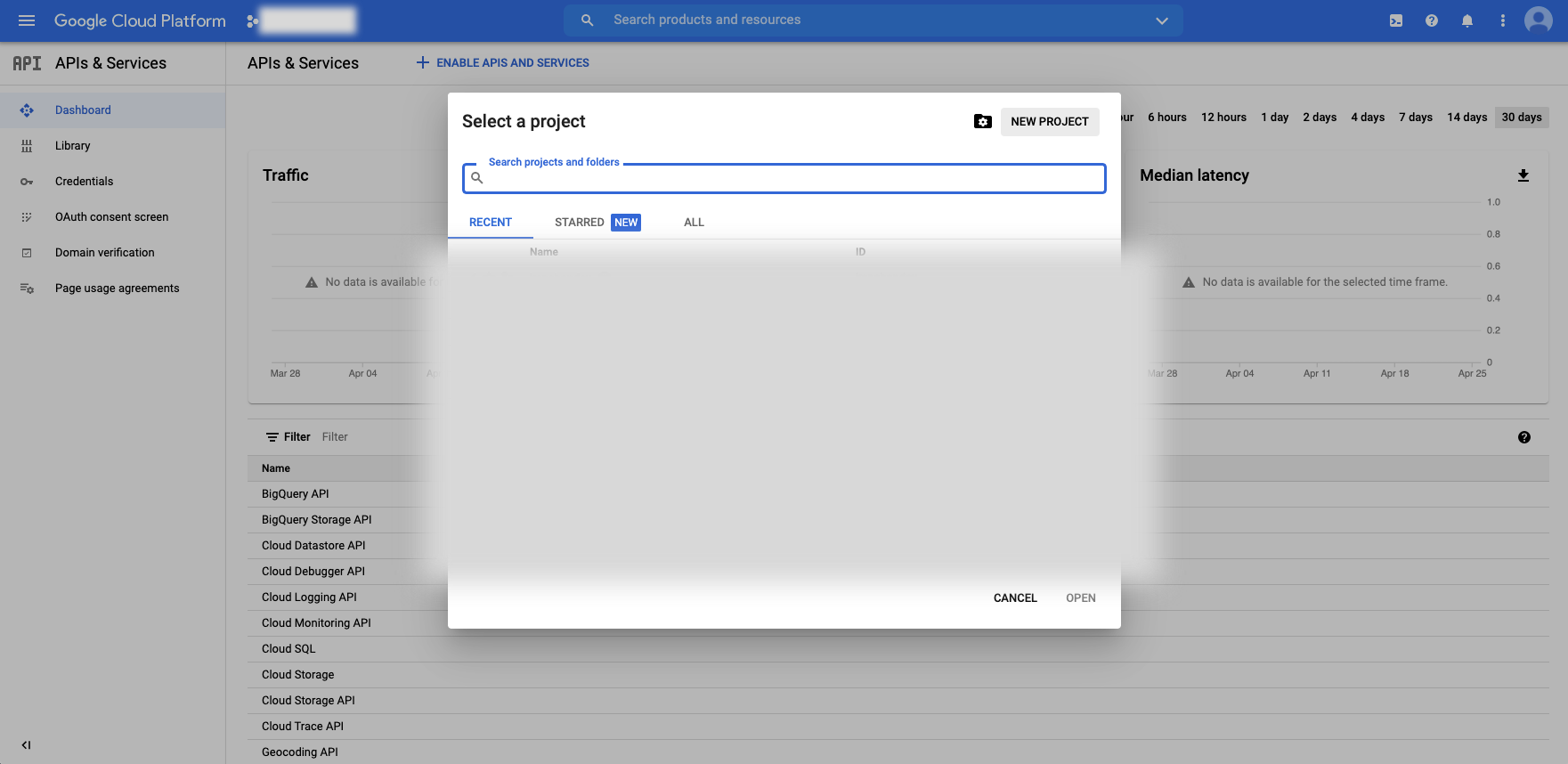Viewport: 1568px width, 764px height.
Task: Click the OAuth consent screen icon
Action: click(x=27, y=217)
